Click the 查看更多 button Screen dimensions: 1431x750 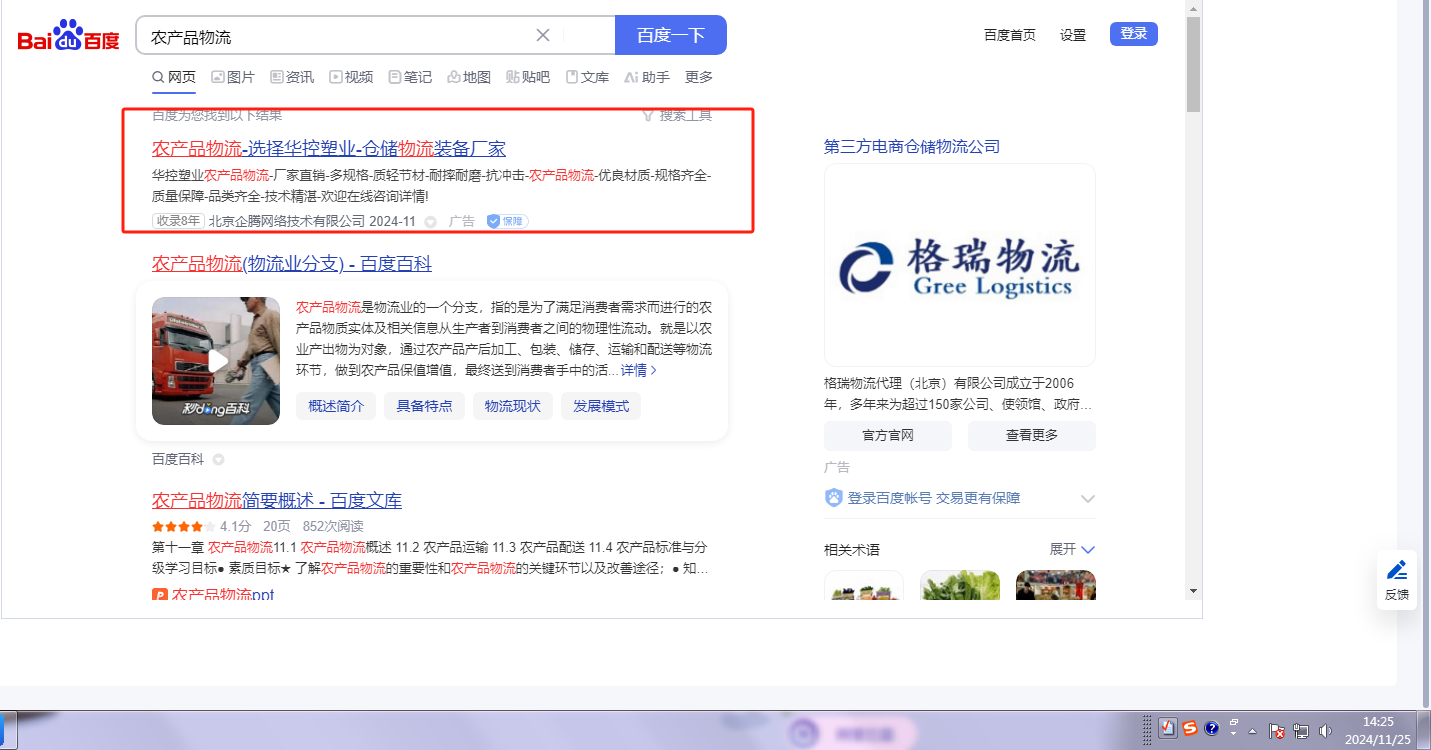[1032, 436]
